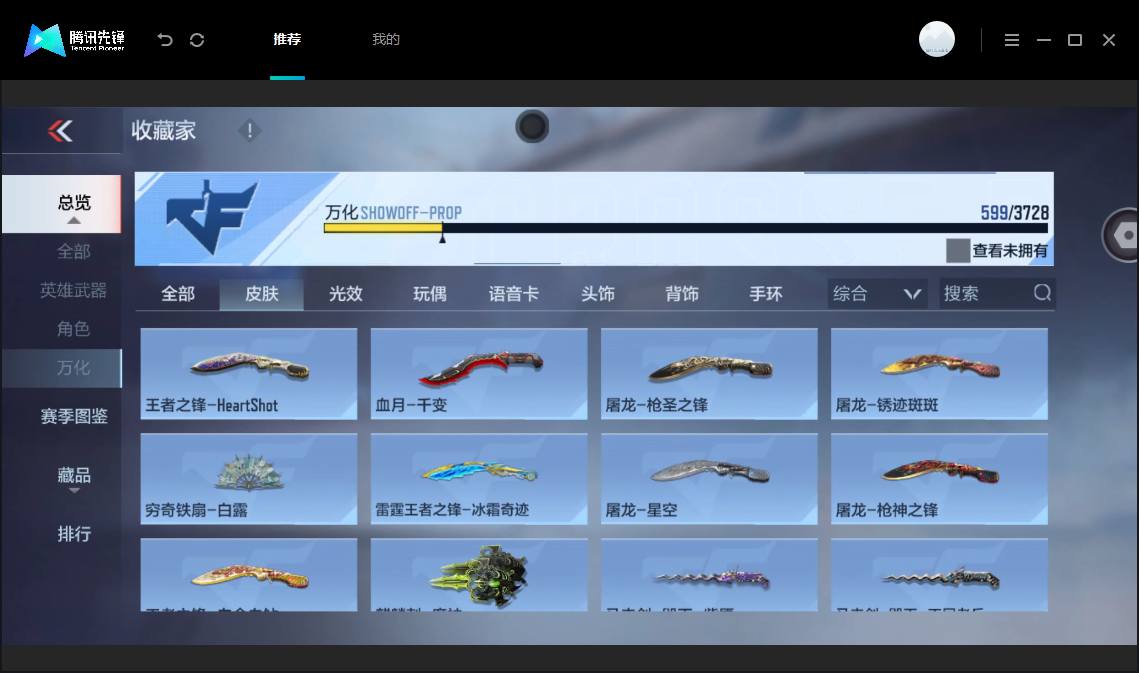Click the CF emblem banner logo

point(211,217)
